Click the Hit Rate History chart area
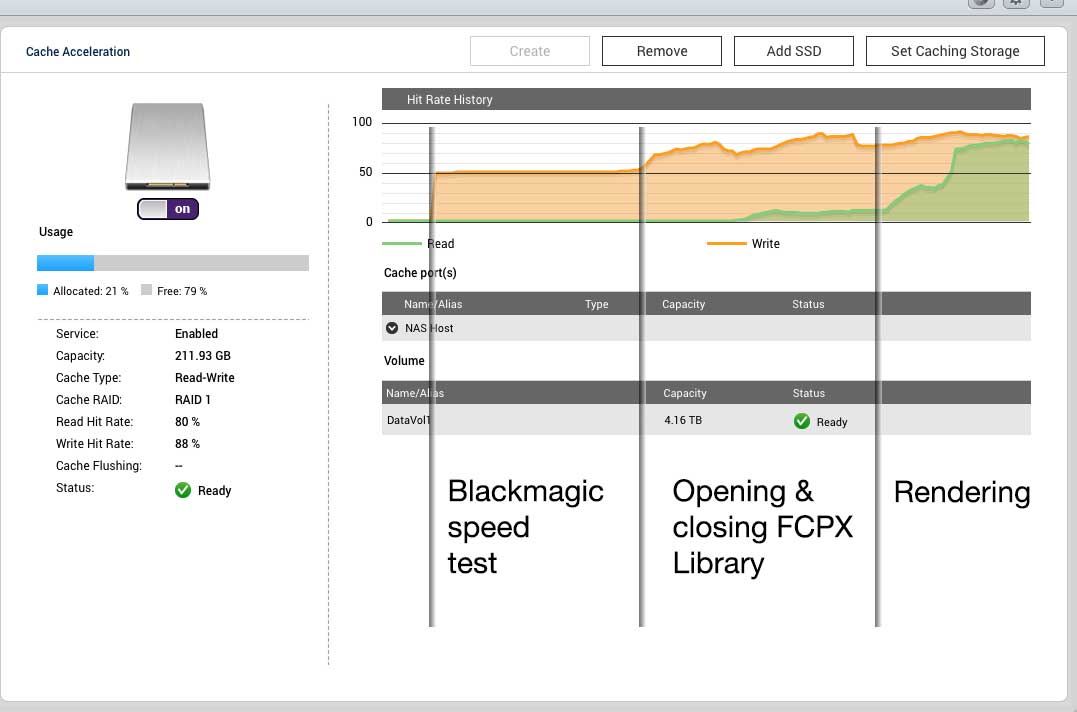1077x712 pixels. [x=706, y=172]
